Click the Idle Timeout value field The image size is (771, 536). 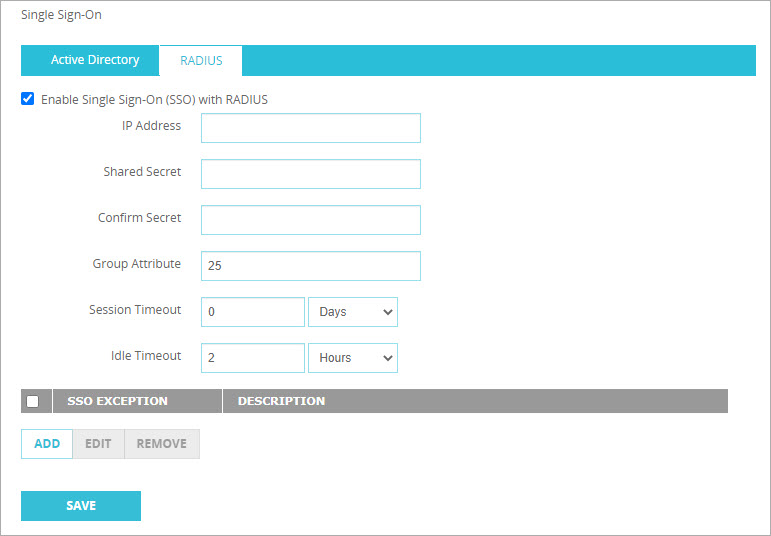252,358
